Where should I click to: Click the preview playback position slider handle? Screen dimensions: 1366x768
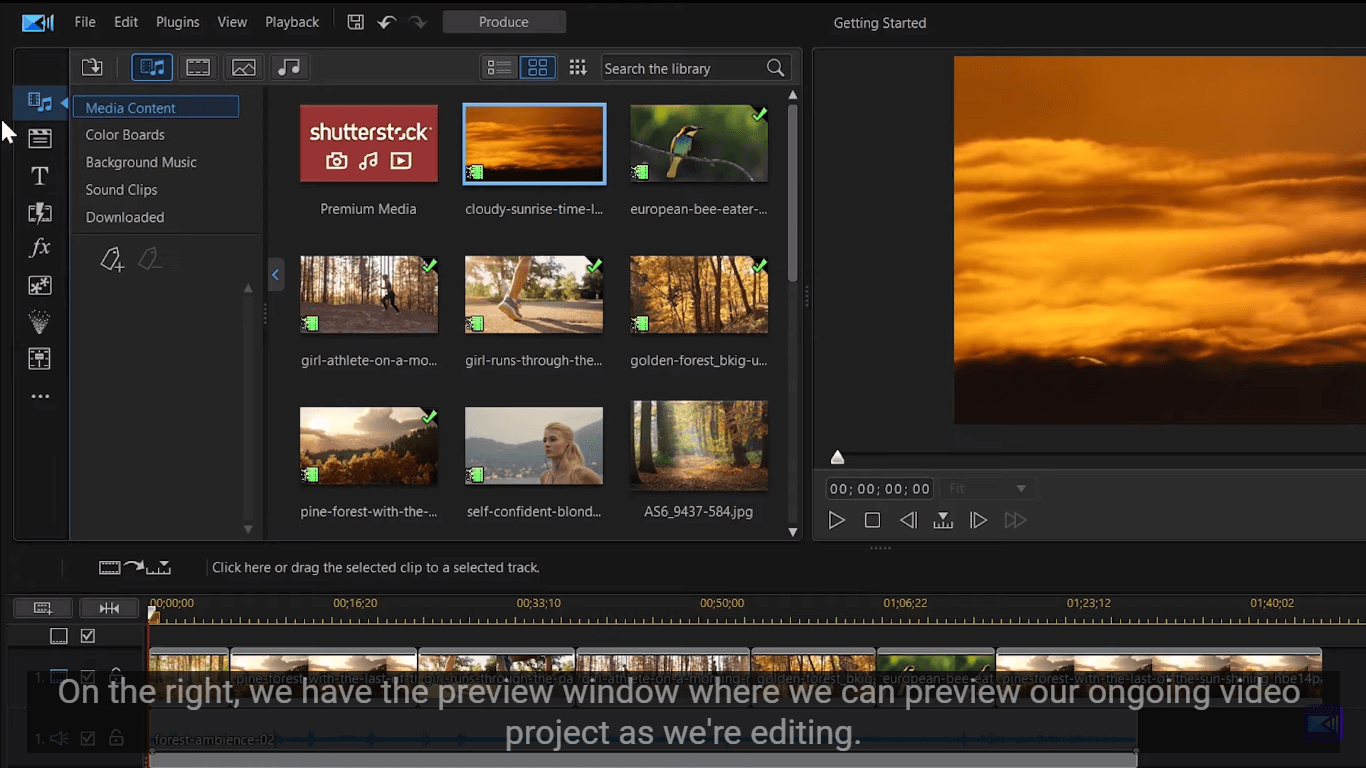[x=838, y=458]
